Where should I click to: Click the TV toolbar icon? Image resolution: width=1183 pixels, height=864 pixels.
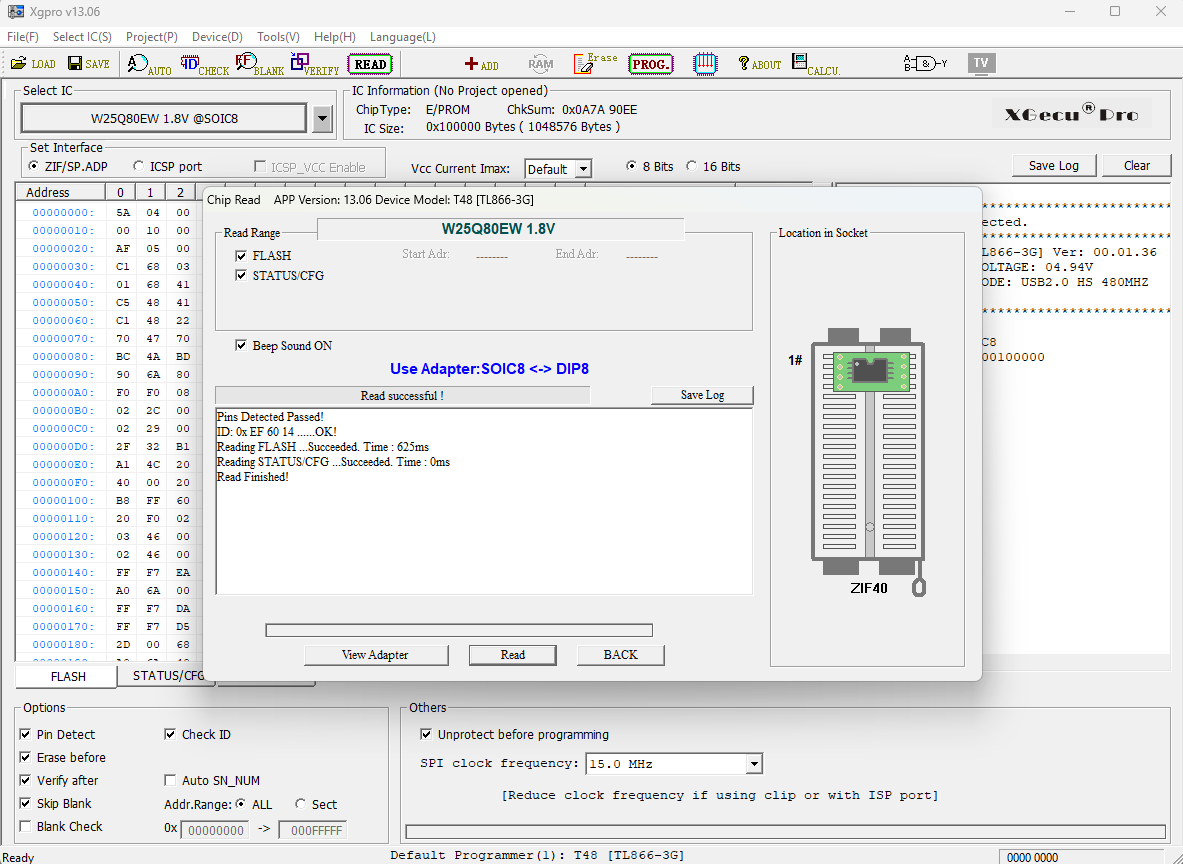tap(981, 63)
